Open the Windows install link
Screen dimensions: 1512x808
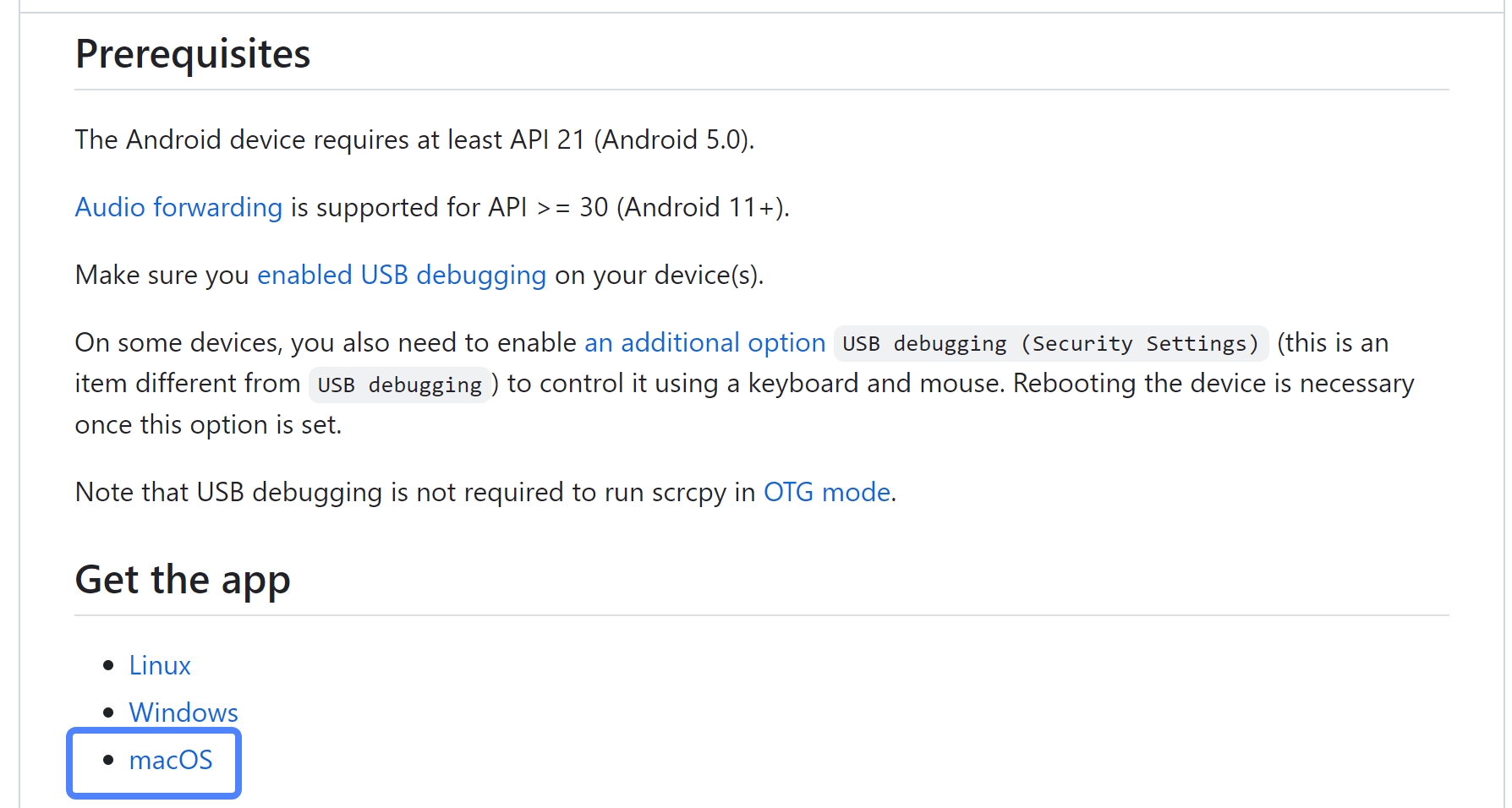184,712
